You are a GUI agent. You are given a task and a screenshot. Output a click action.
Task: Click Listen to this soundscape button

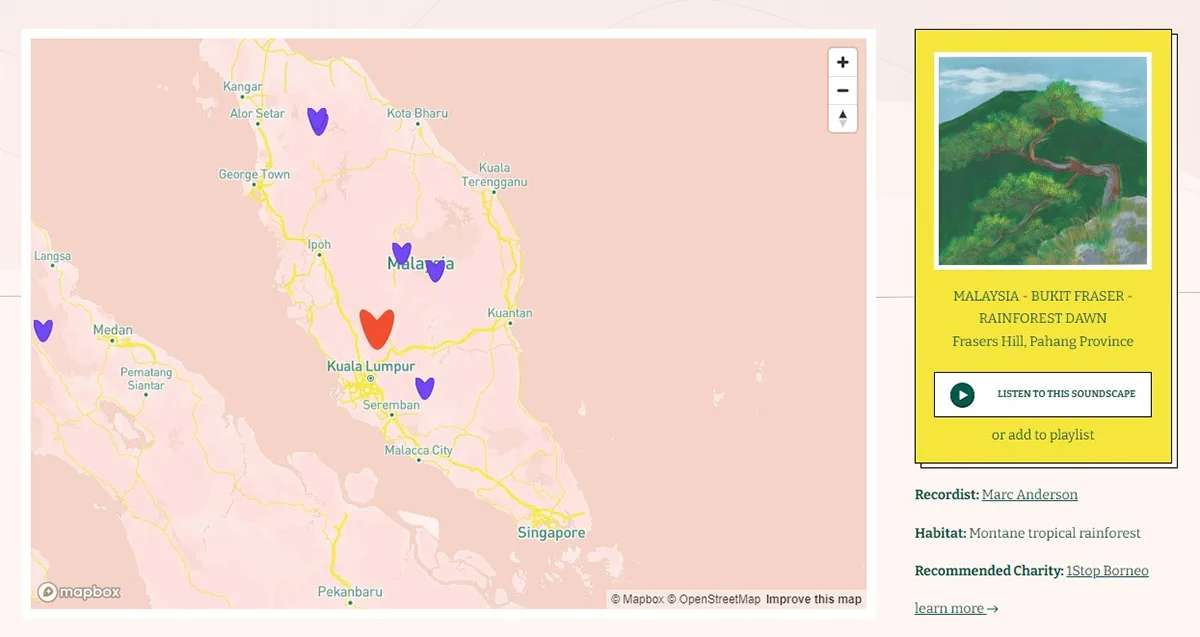click(x=1042, y=394)
